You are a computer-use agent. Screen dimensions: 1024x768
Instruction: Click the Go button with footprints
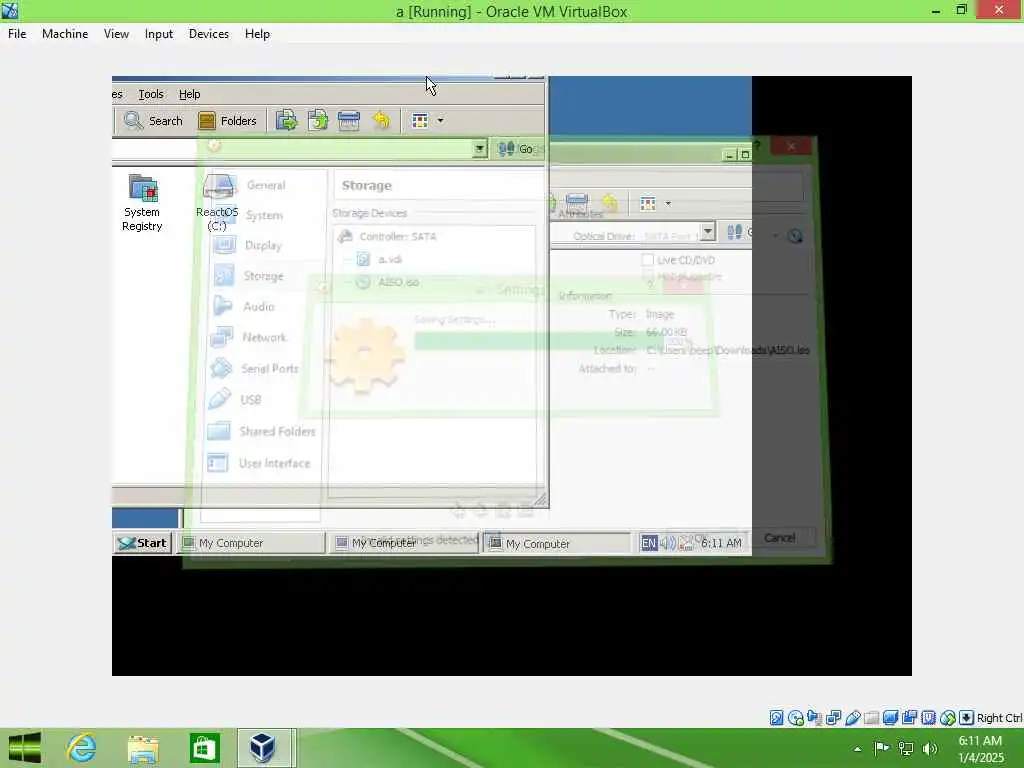(x=516, y=149)
